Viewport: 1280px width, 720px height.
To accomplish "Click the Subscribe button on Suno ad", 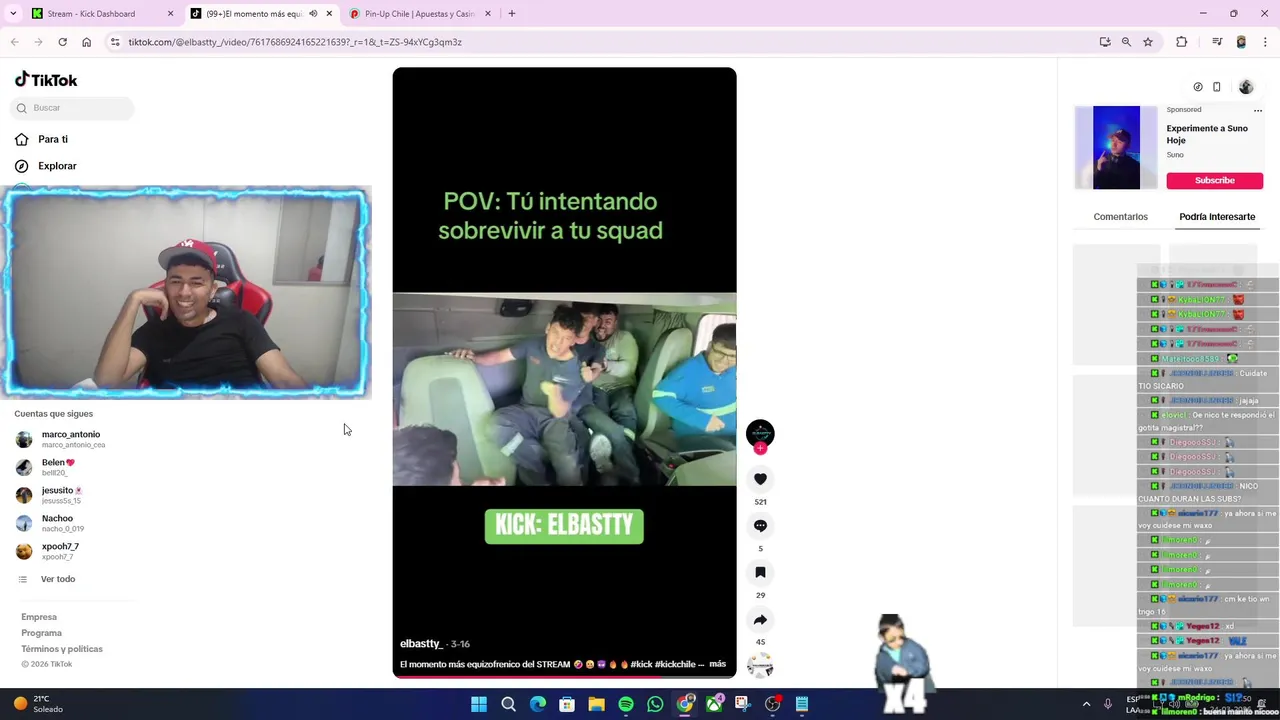I will click(x=1214, y=180).
